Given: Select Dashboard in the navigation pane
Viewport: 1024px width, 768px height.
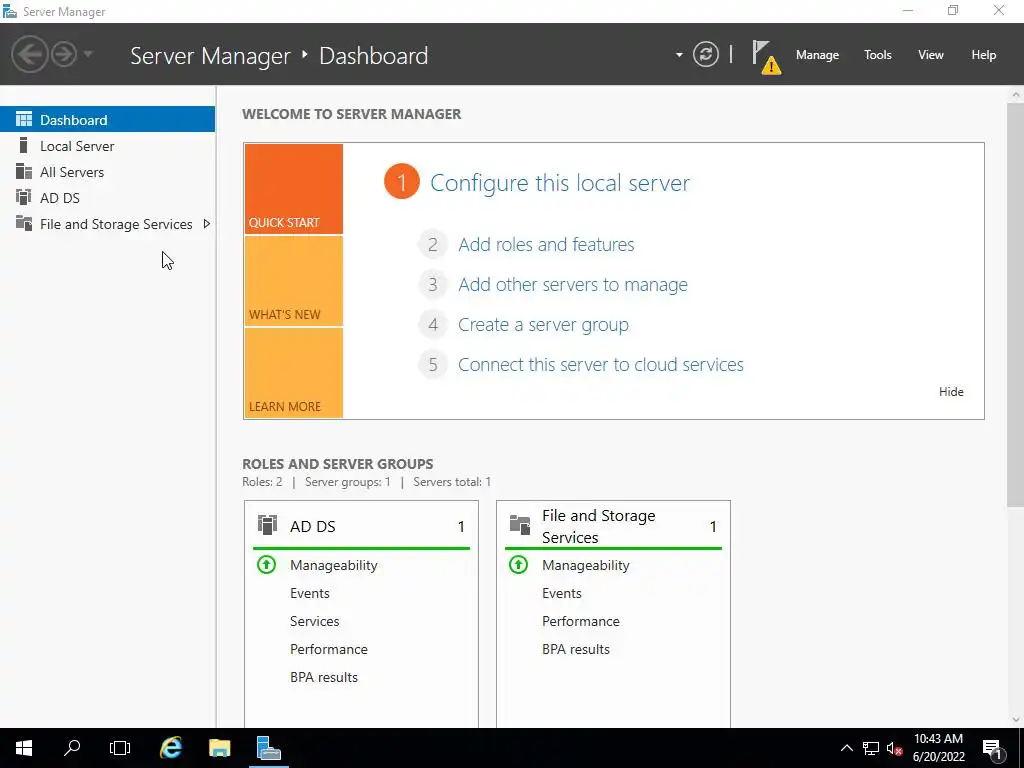Looking at the screenshot, I should [x=107, y=120].
